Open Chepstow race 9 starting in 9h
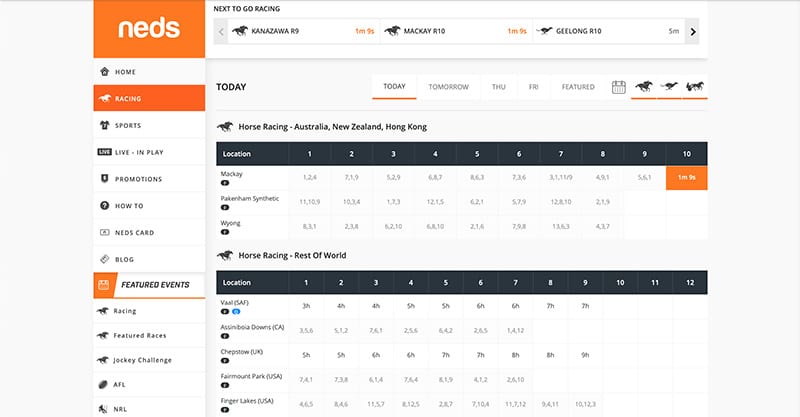The height and width of the screenshot is (417, 800). click(585, 355)
